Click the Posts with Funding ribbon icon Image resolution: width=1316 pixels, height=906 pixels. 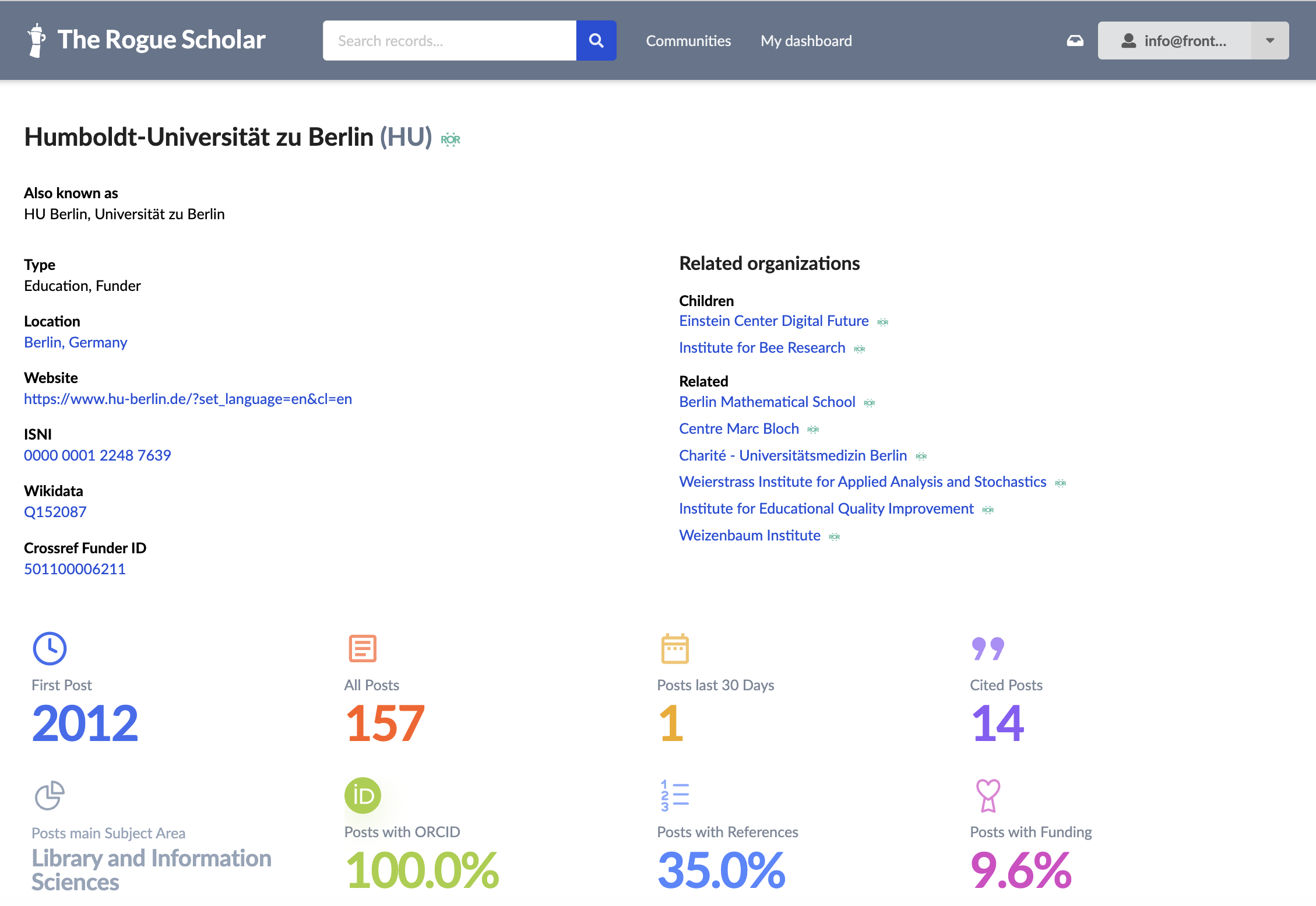pos(988,795)
